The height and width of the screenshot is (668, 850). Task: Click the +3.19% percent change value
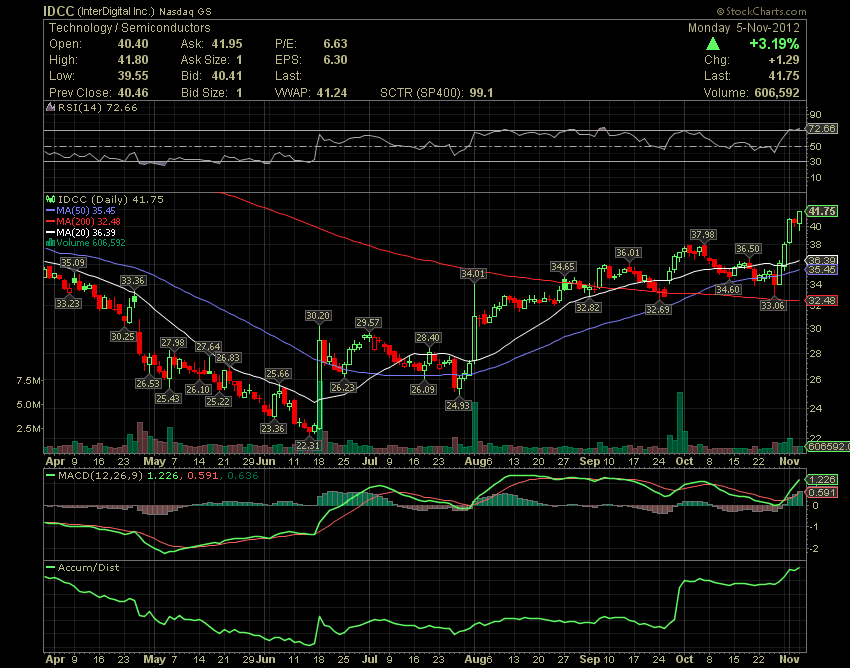pos(774,44)
